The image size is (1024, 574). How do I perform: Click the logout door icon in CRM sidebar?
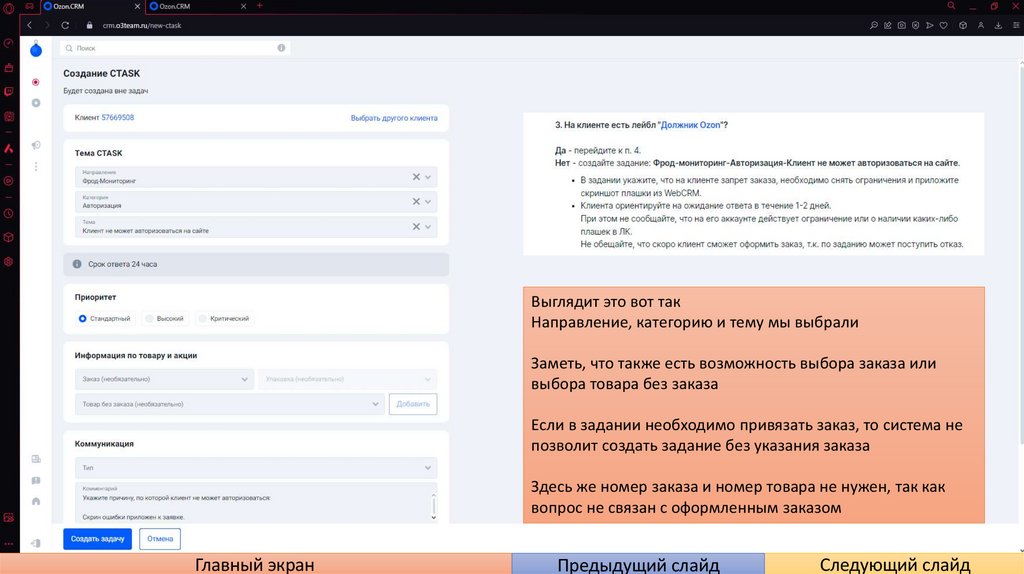click(36, 543)
